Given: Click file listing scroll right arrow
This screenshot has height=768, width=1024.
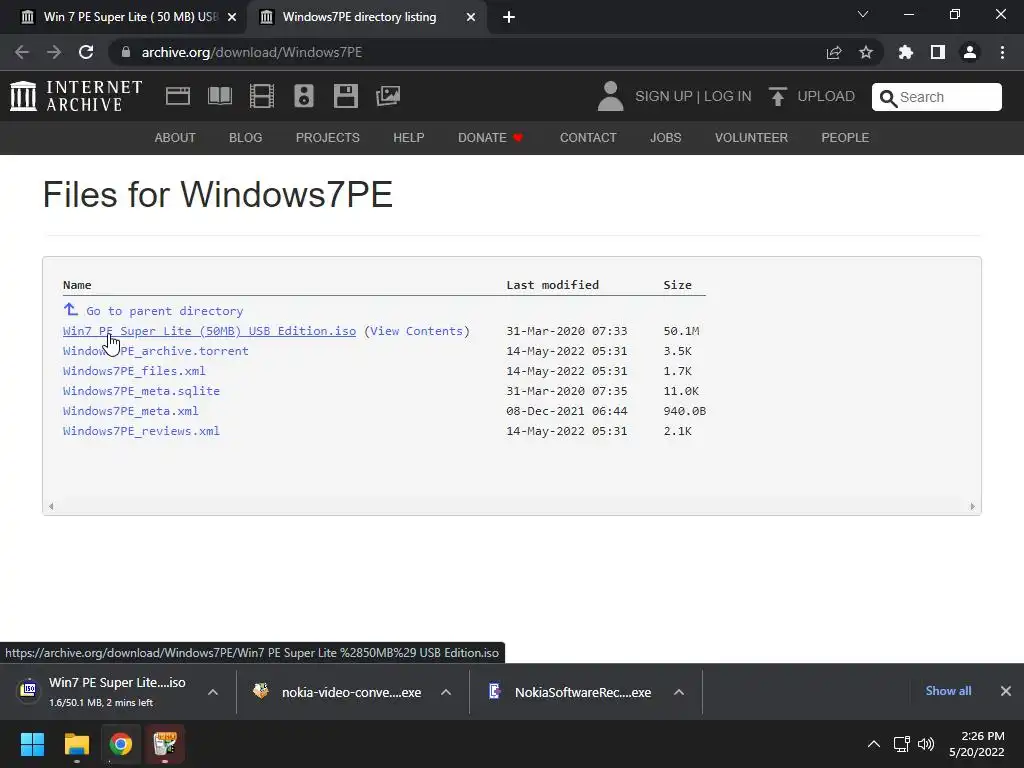Looking at the screenshot, I should click(972, 506).
